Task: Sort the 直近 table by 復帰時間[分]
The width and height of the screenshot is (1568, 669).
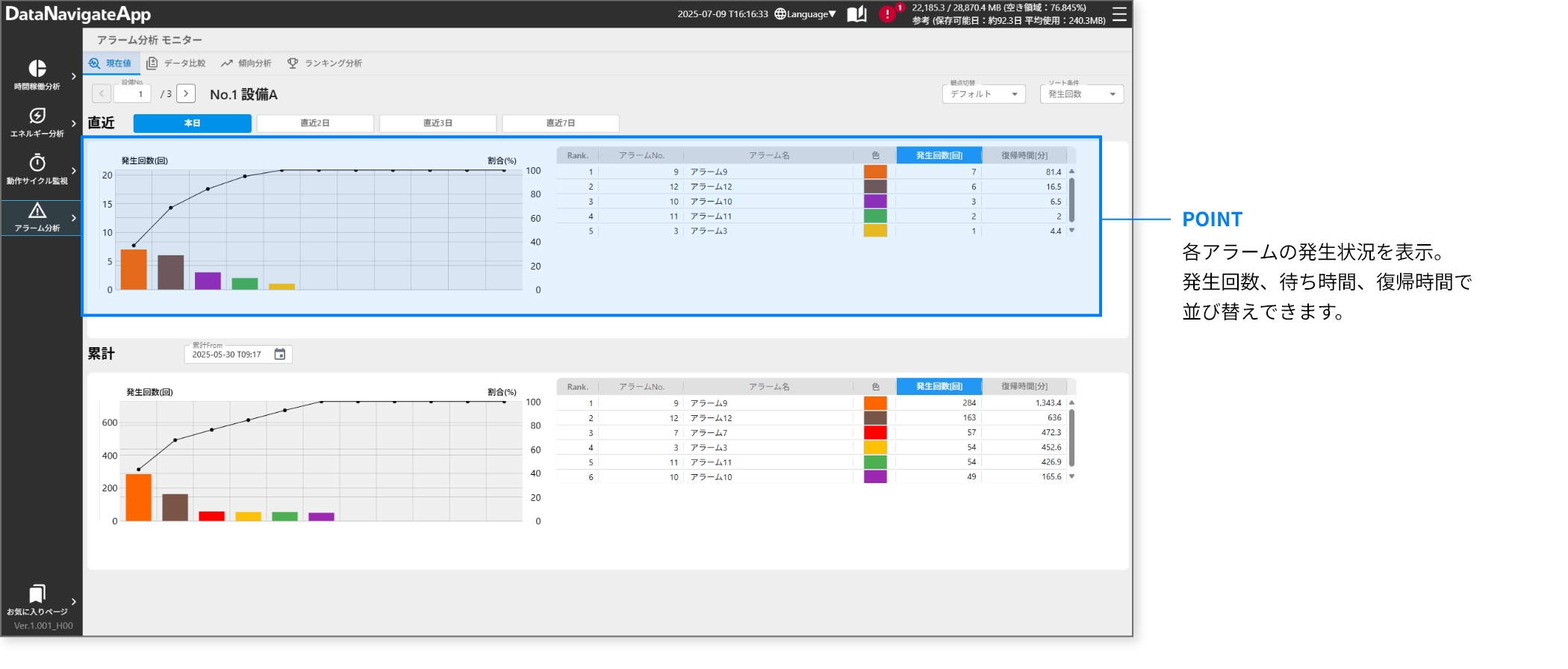Action: tap(1024, 155)
